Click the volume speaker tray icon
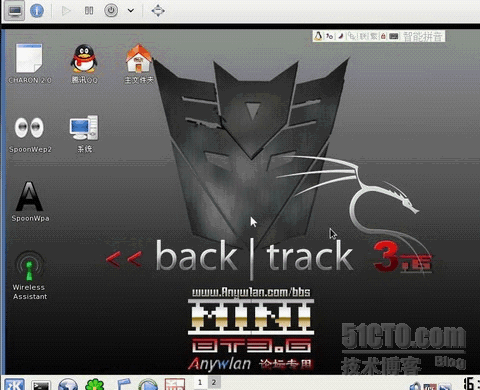The image size is (480, 390). point(415,386)
